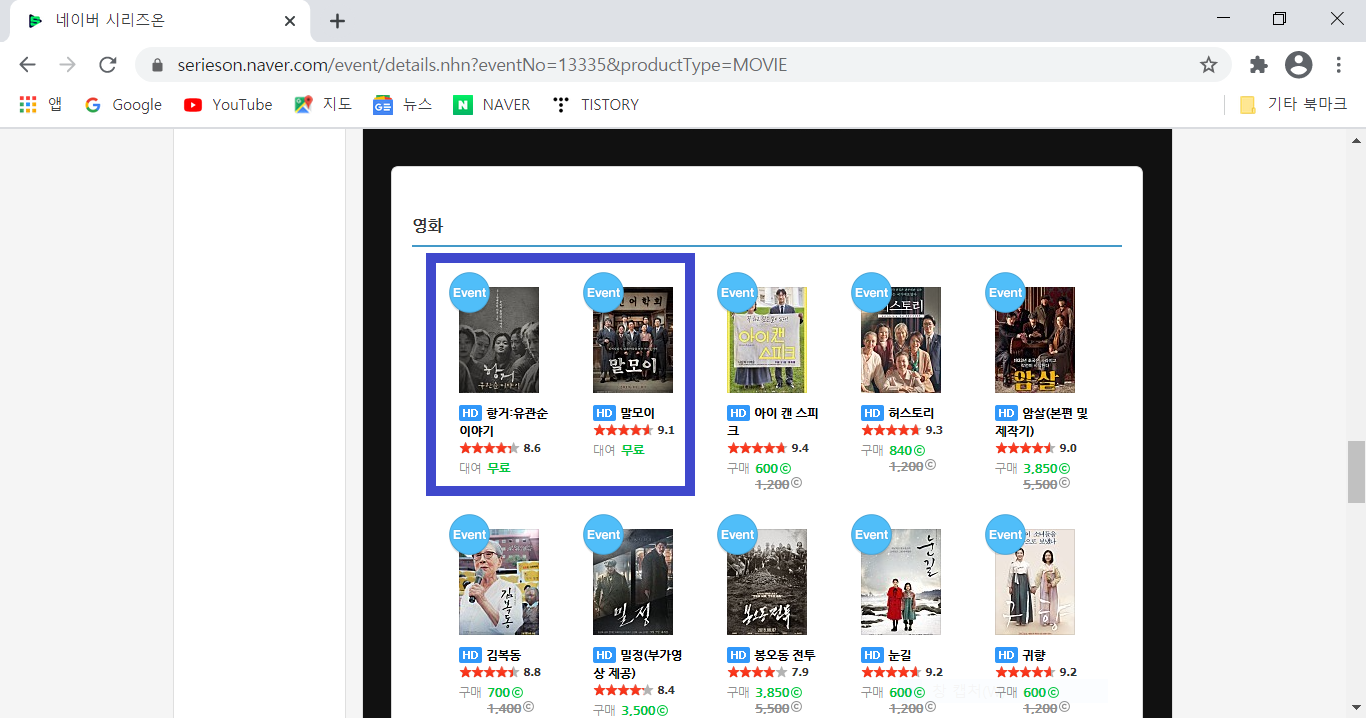The height and width of the screenshot is (718, 1366).
Task: Open the NAVER bookmark
Action: point(491,104)
